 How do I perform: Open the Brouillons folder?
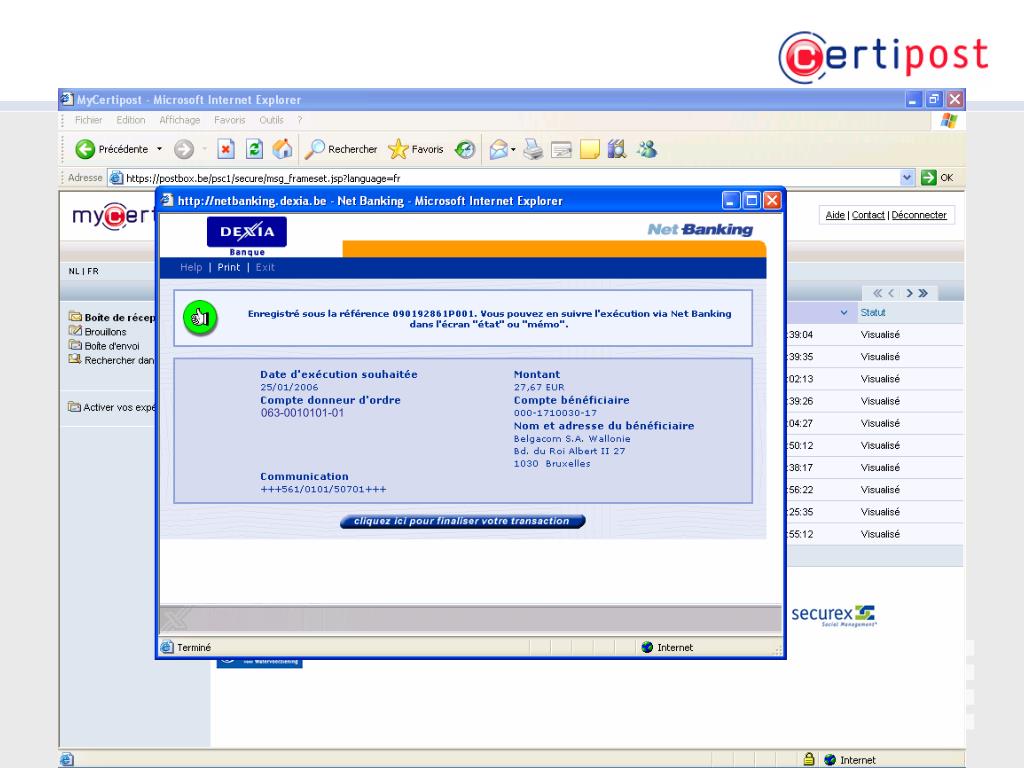coord(98,332)
